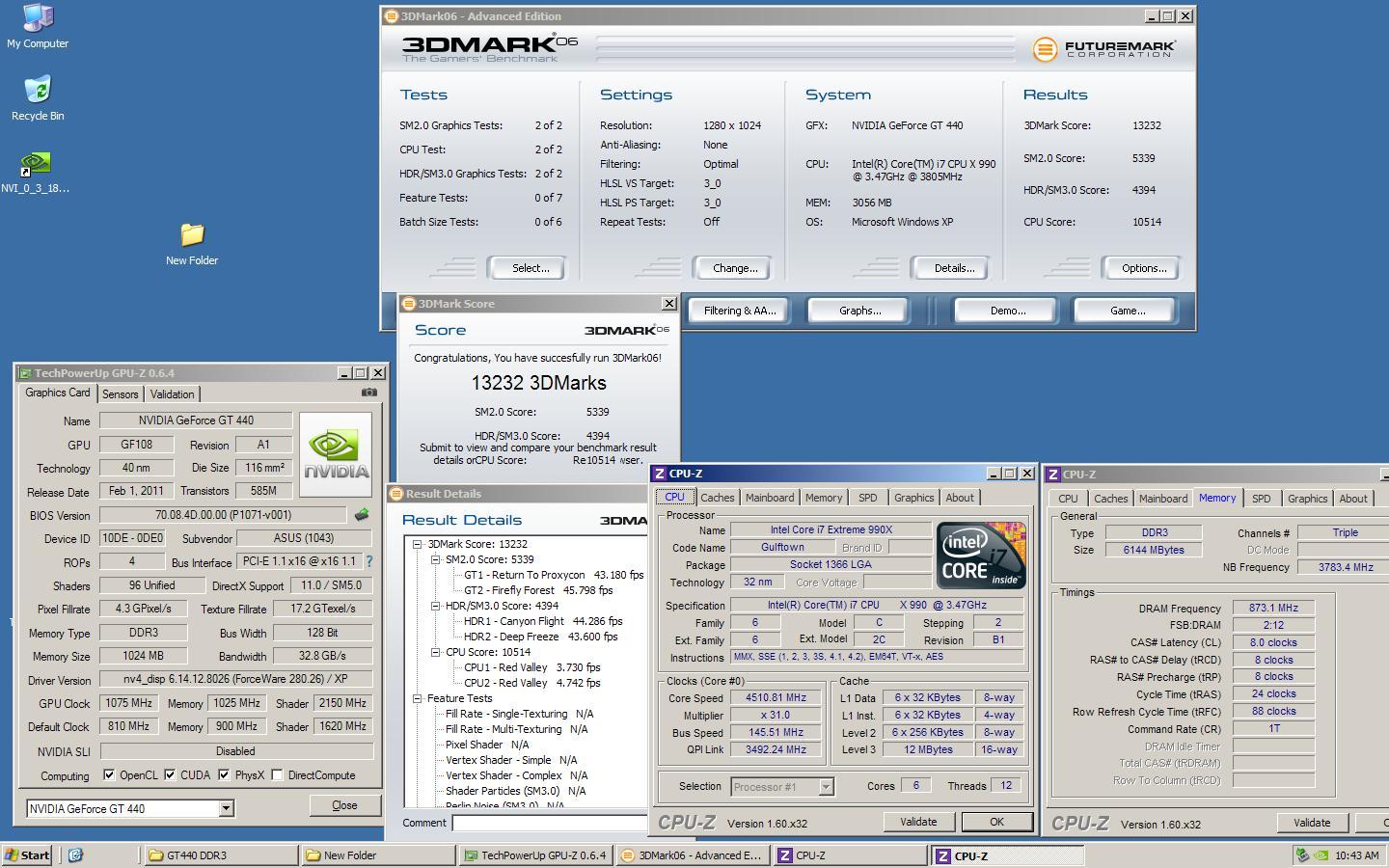The image size is (1389, 868).
Task: Click NVIDIA tray icon in system tray
Action: tap(1321, 855)
